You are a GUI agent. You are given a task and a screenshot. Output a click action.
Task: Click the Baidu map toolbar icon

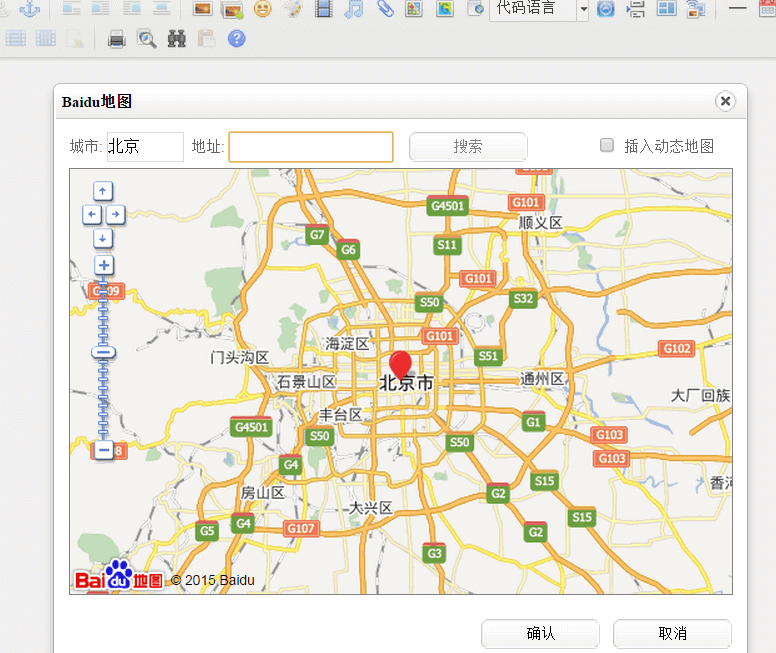click(414, 8)
